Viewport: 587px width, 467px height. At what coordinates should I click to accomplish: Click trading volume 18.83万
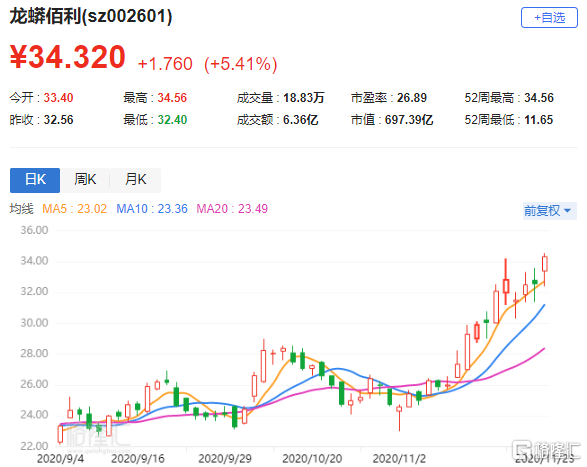pyautogui.click(x=304, y=98)
